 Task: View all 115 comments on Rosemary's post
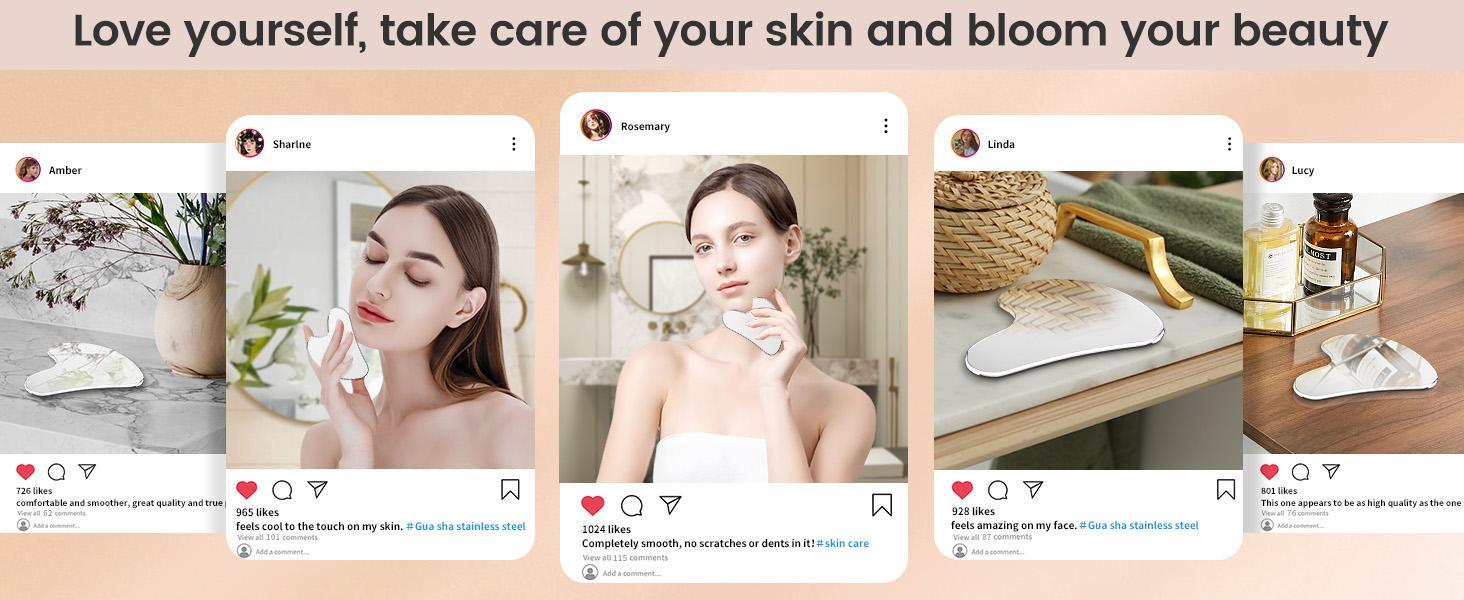[x=625, y=558]
